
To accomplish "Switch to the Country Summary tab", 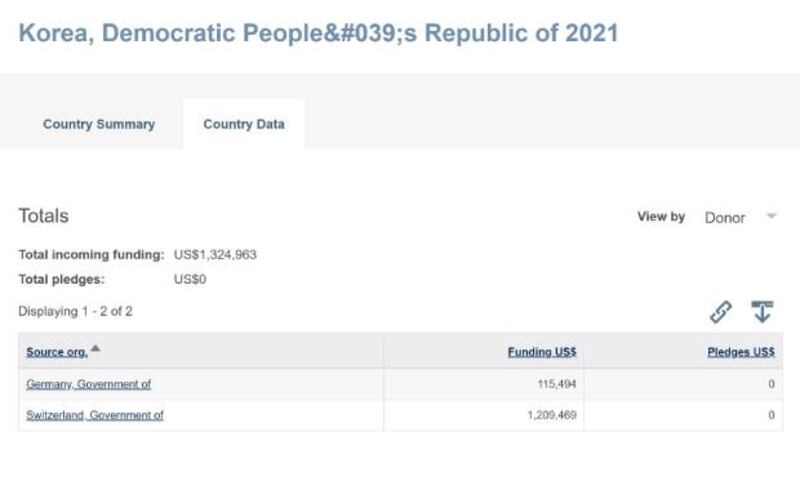I will coord(99,124).
